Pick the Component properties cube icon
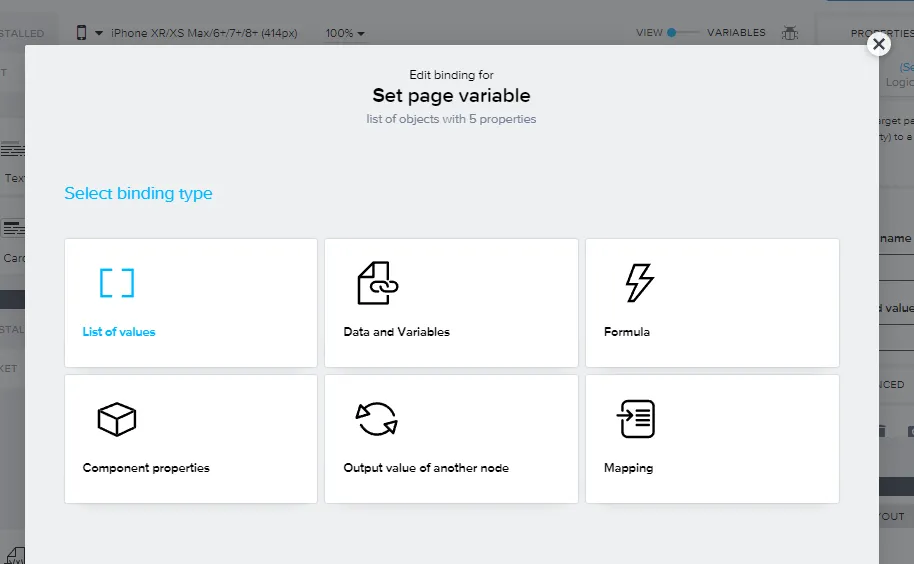Screen dimensions: 914x564 click(117, 419)
